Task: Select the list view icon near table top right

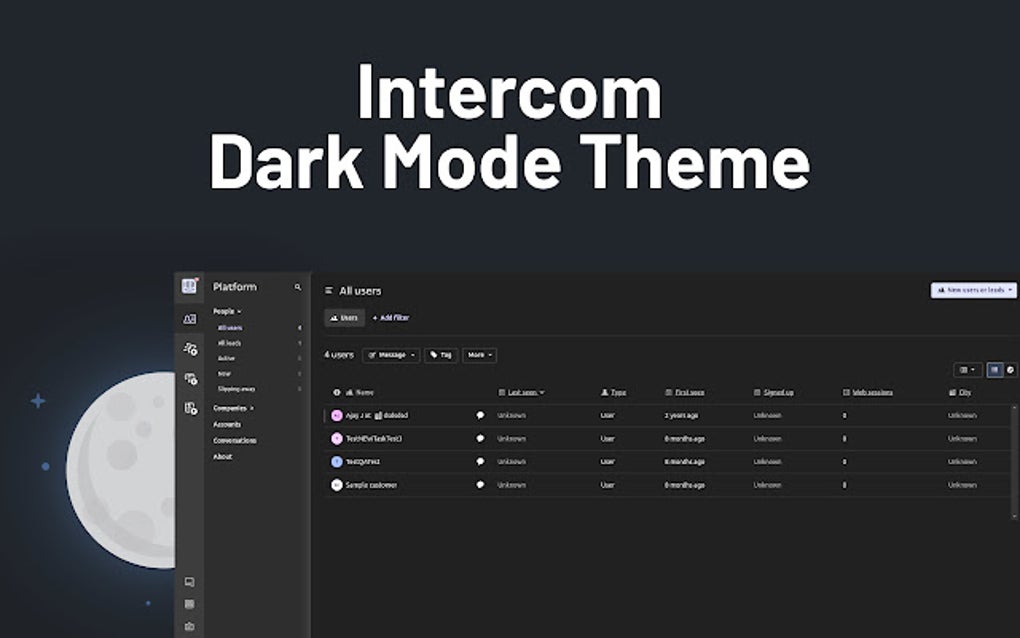Action: (993, 371)
